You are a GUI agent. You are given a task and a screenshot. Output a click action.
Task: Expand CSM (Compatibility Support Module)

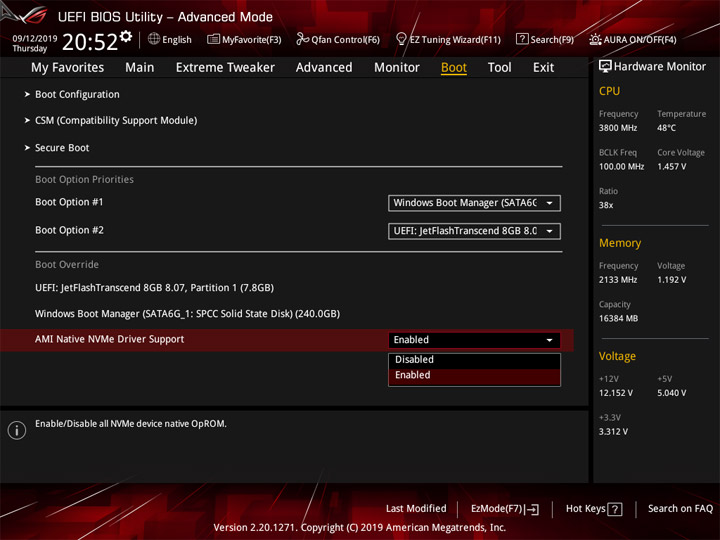(x=116, y=120)
